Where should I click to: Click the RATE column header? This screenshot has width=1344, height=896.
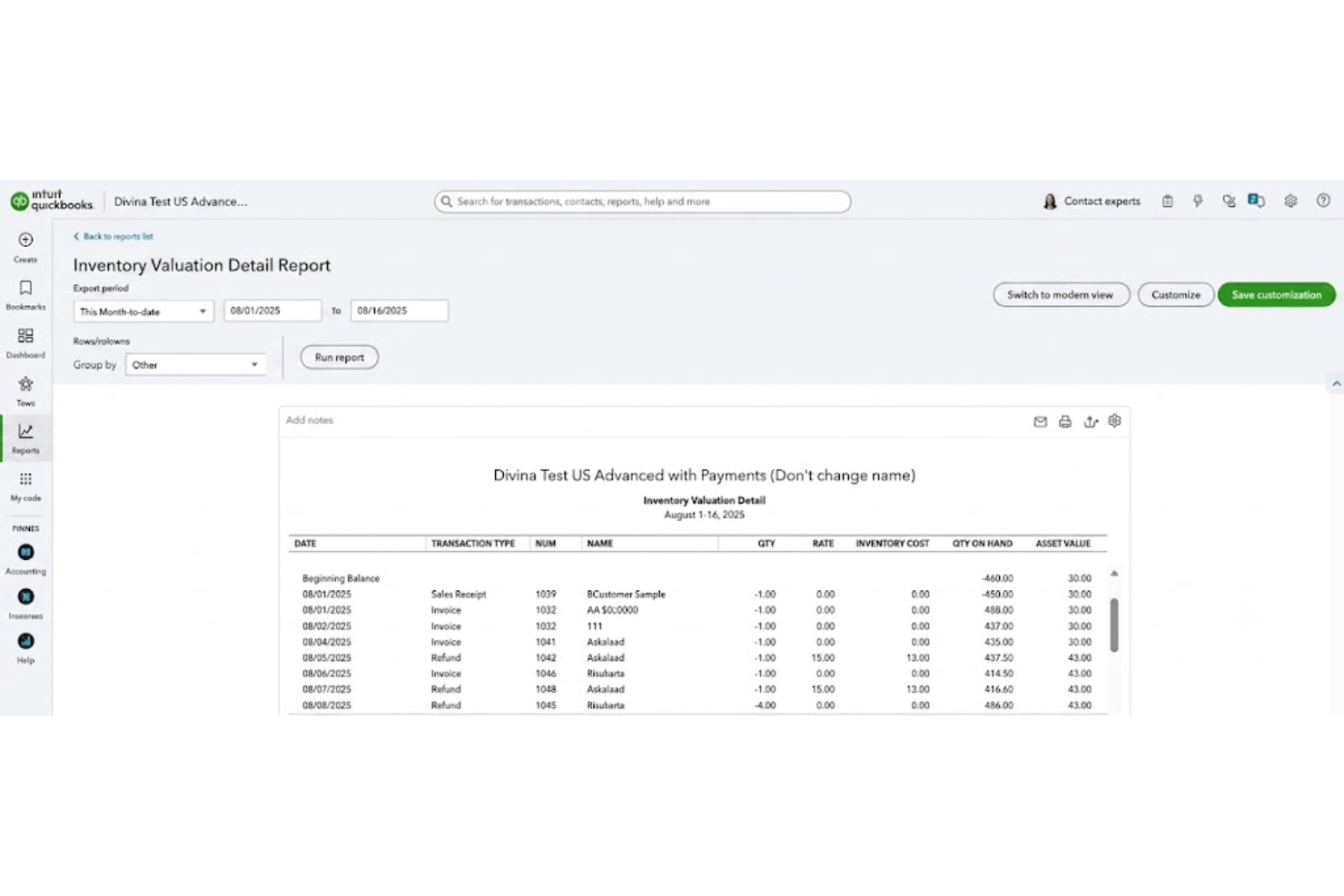(824, 544)
